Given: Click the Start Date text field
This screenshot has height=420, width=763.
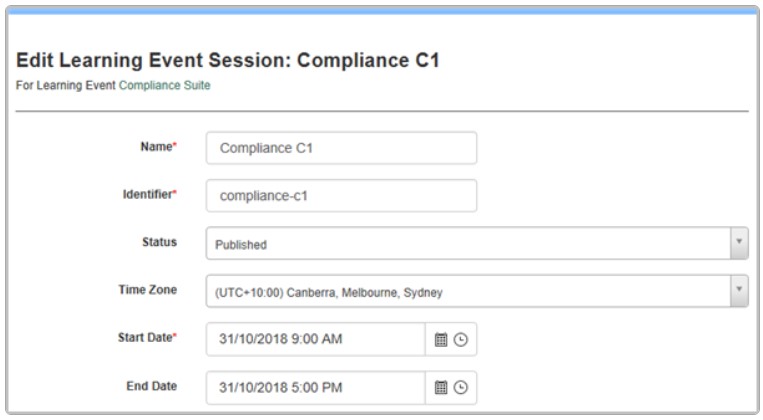Looking at the screenshot, I should (x=316, y=339).
